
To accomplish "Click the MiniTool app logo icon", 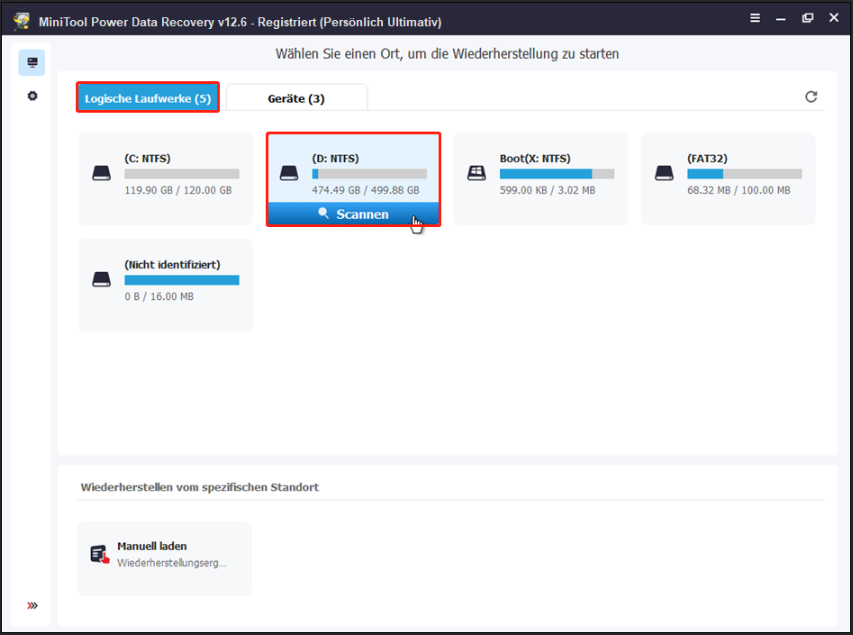I will 22,22.
